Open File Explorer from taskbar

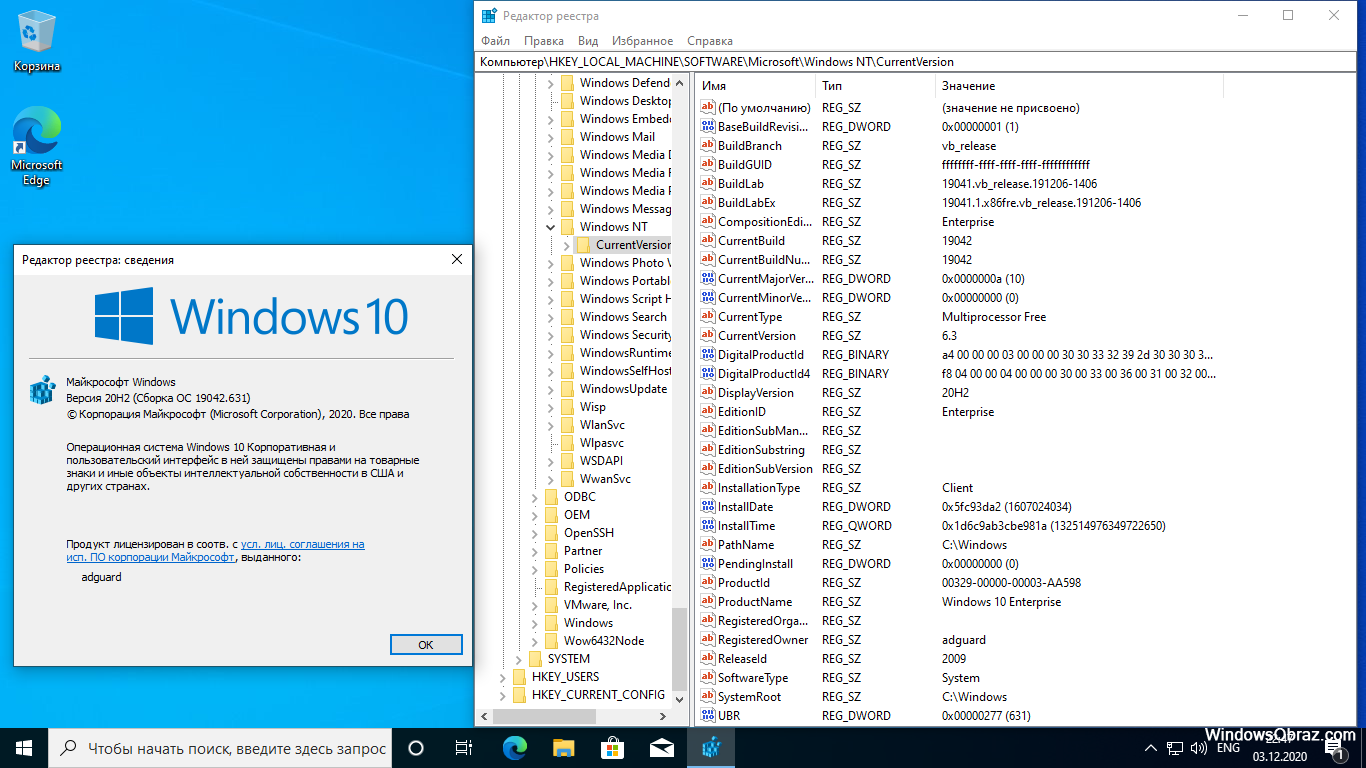click(x=564, y=747)
